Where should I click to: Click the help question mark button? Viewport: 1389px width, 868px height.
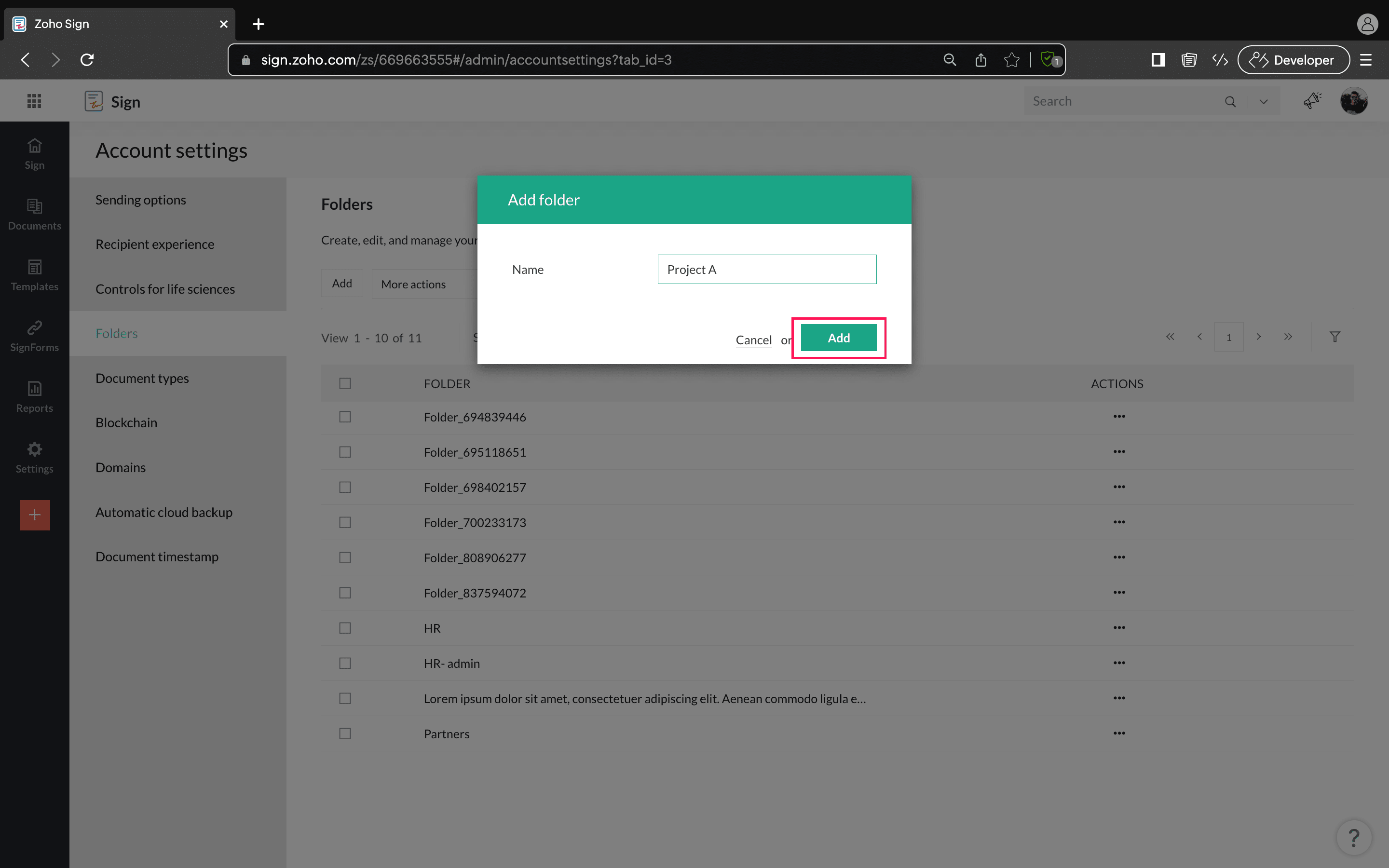pos(1353,838)
